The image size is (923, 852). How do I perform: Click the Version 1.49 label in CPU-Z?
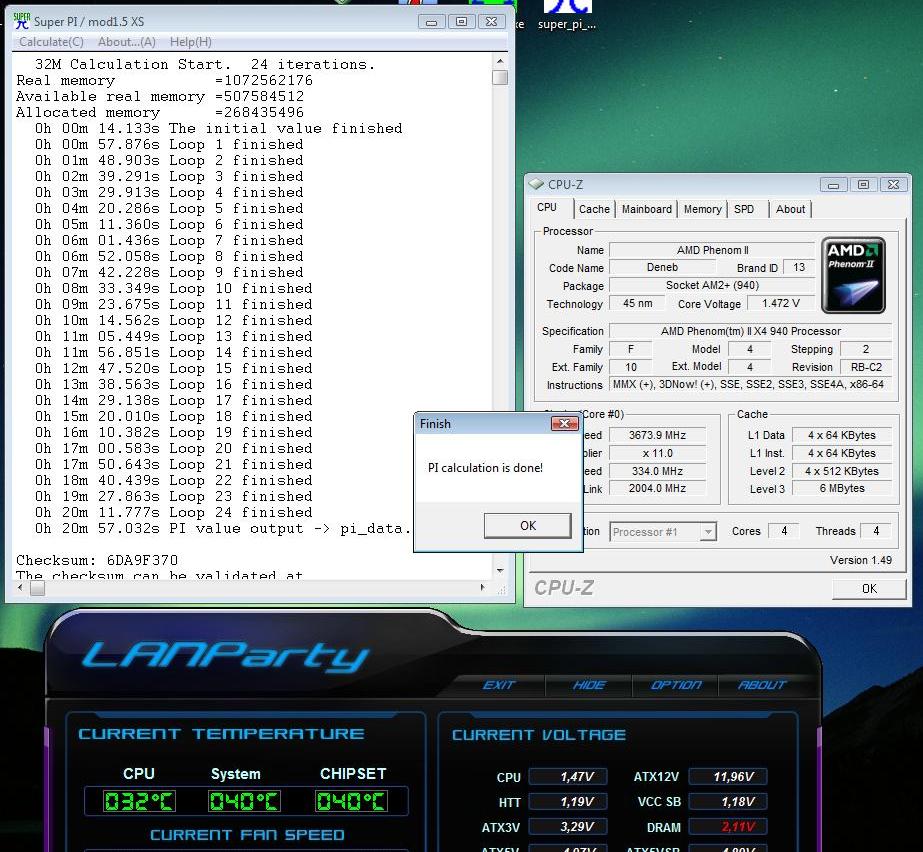coord(861,560)
